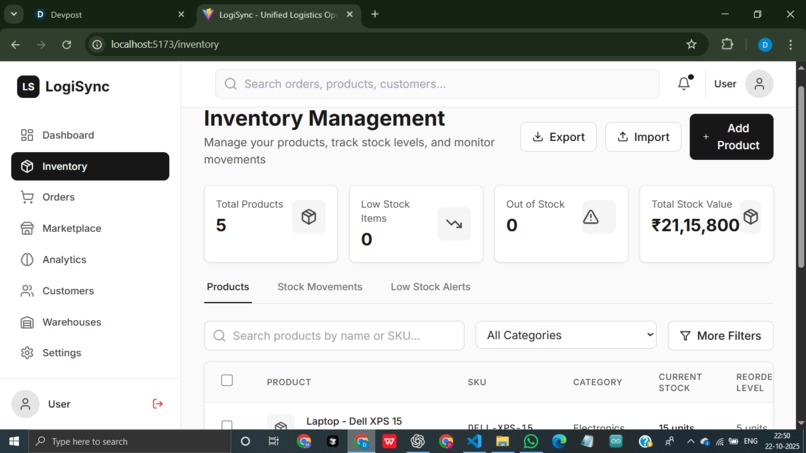
Task: Open the Chrome three-dot menu
Action: click(791, 45)
